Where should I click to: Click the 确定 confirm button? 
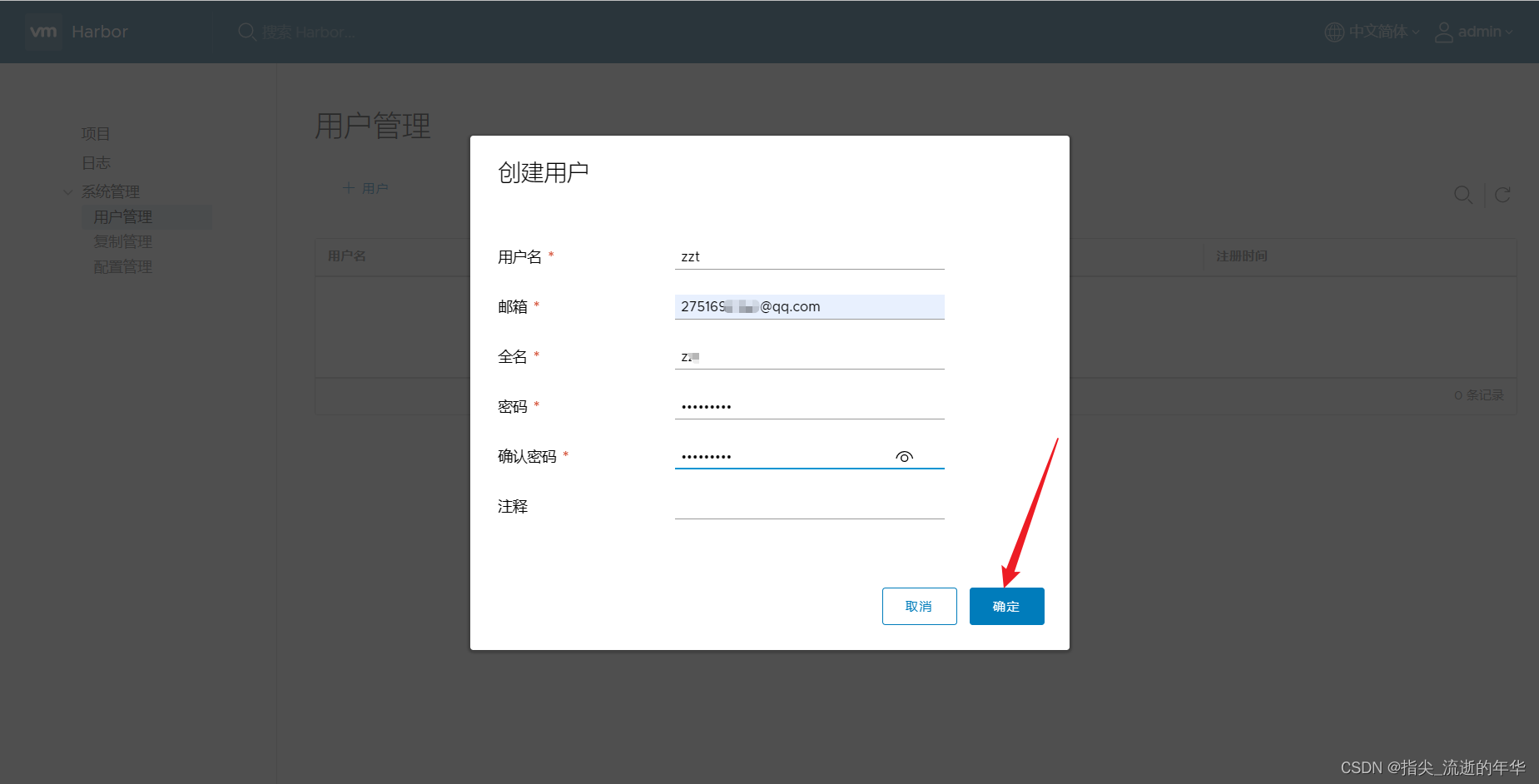1006,606
